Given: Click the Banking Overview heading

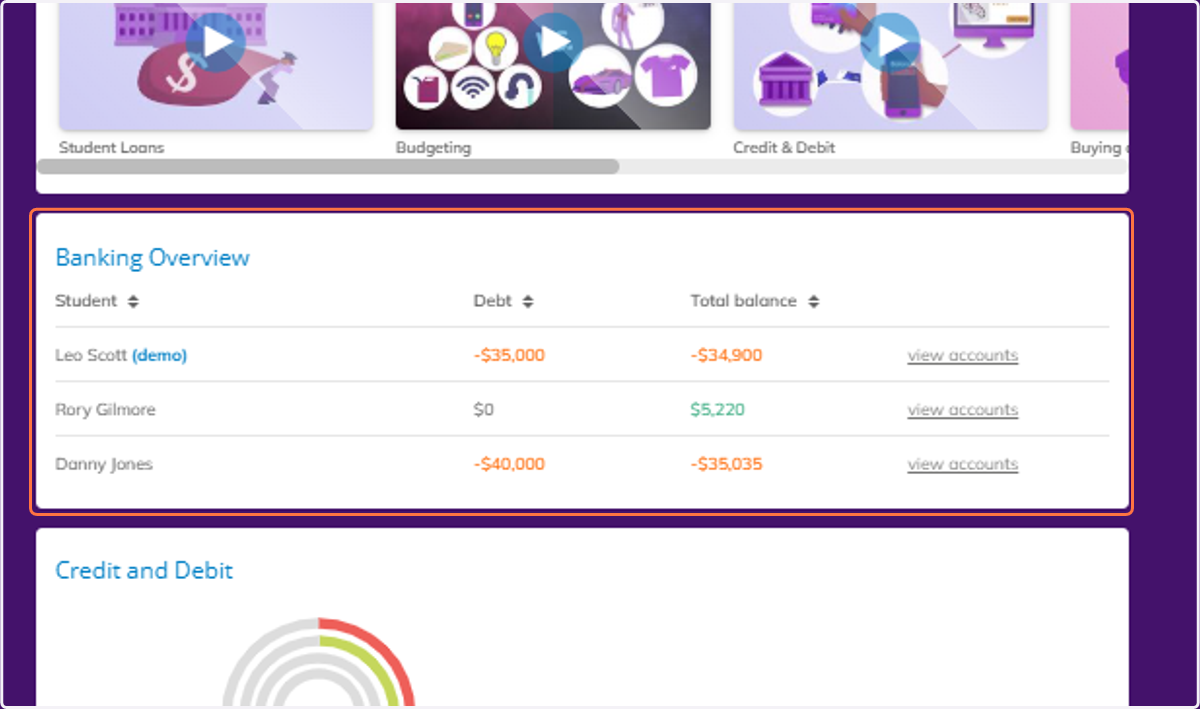Looking at the screenshot, I should (x=152, y=258).
